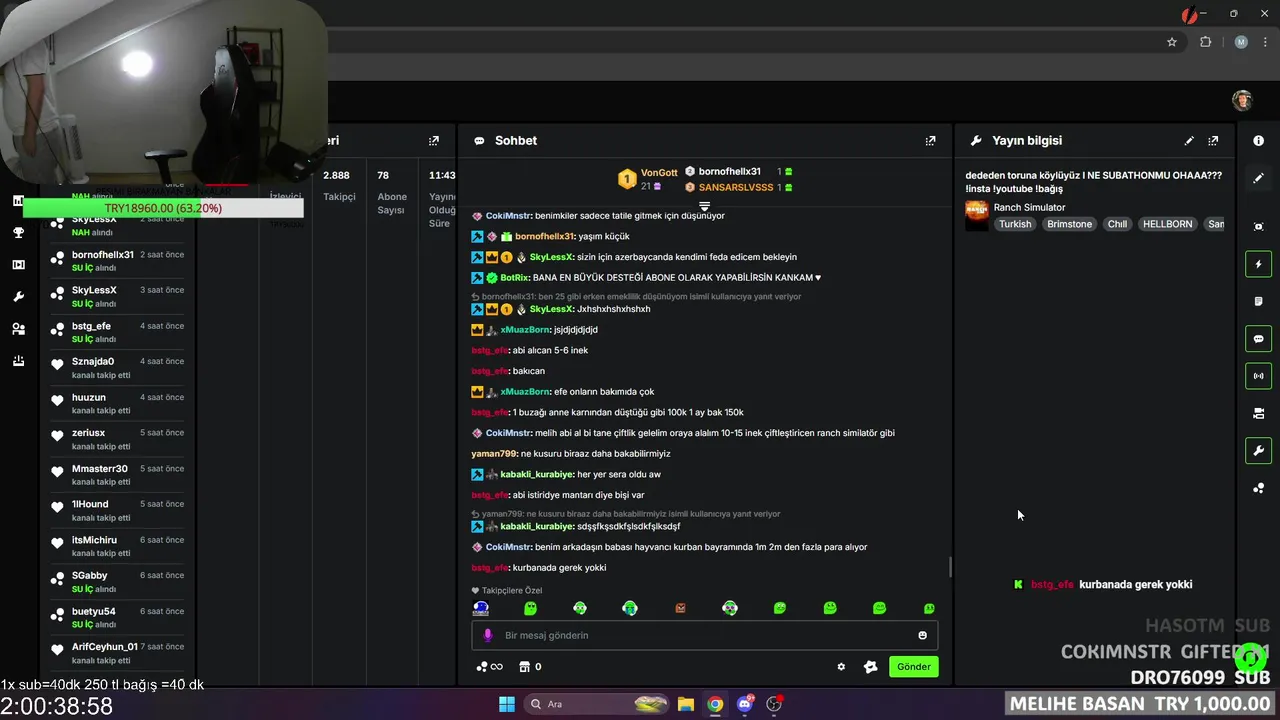Click the HELLBORN stream tag

coord(1168,224)
